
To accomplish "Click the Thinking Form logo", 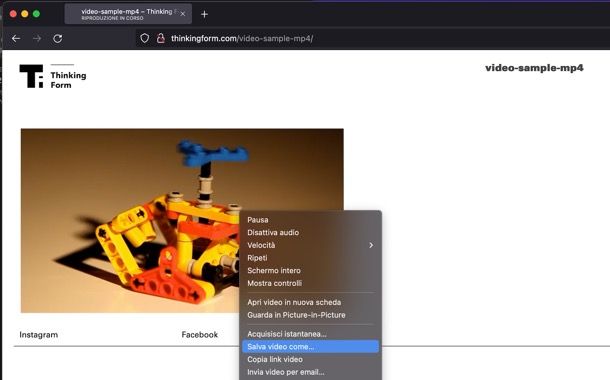I will click(53, 76).
